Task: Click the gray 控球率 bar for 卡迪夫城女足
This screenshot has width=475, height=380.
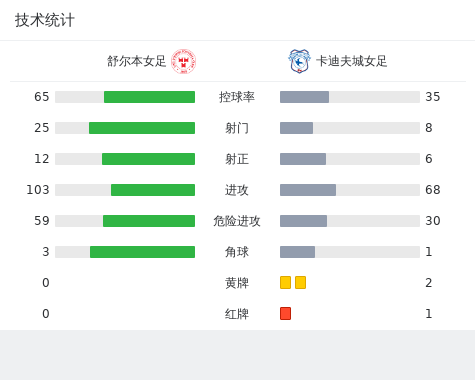Action: 304,97
